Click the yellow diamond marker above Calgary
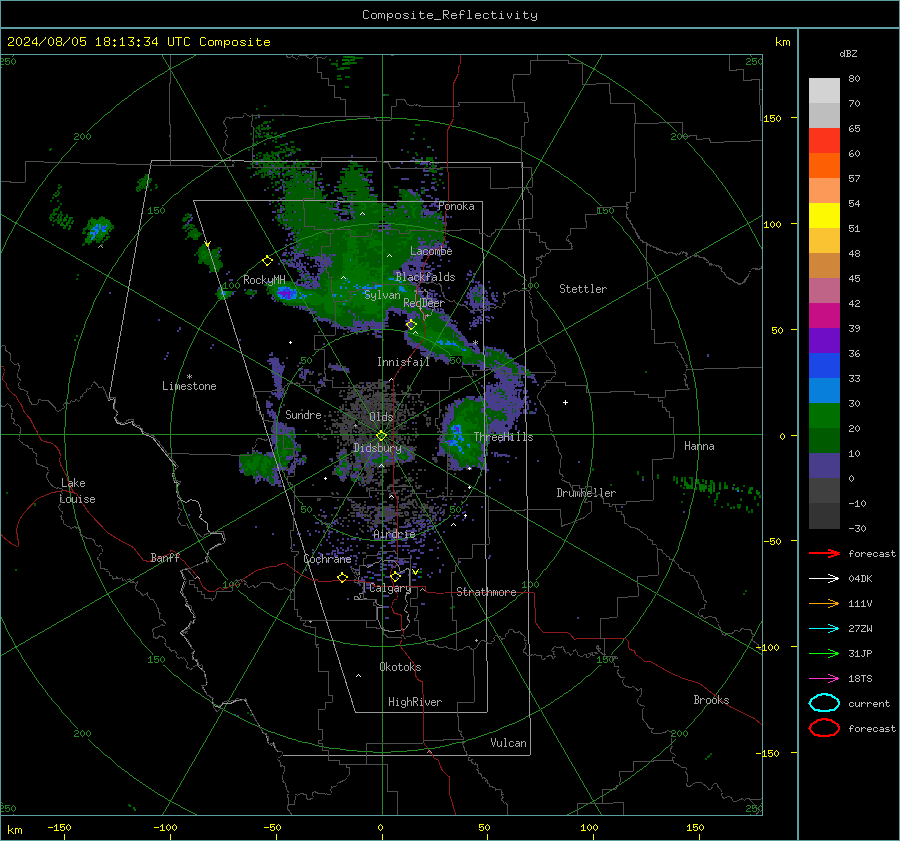This screenshot has height=841, width=900. tap(395, 576)
